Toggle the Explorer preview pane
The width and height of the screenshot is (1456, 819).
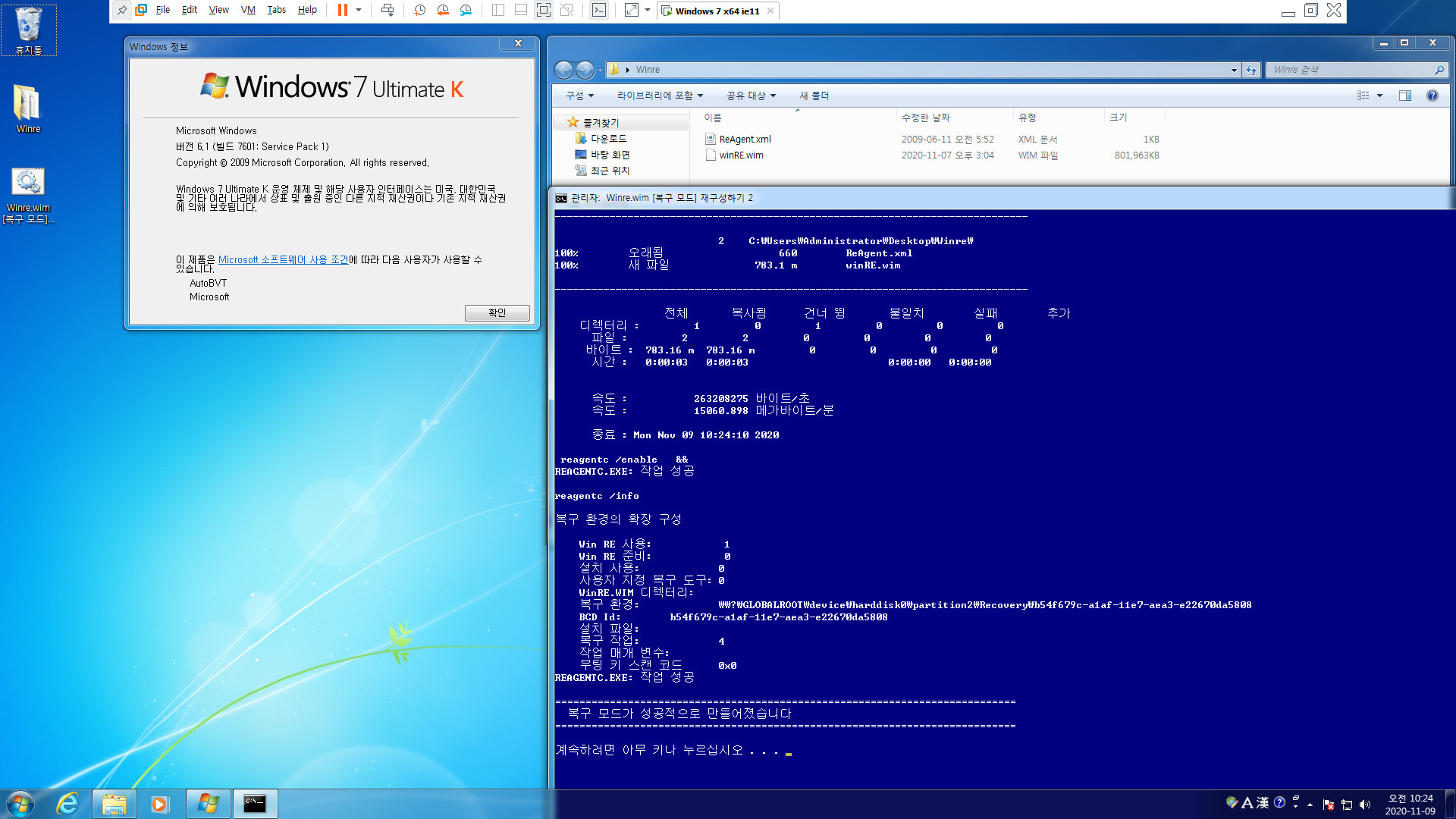click(x=1405, y=96)
